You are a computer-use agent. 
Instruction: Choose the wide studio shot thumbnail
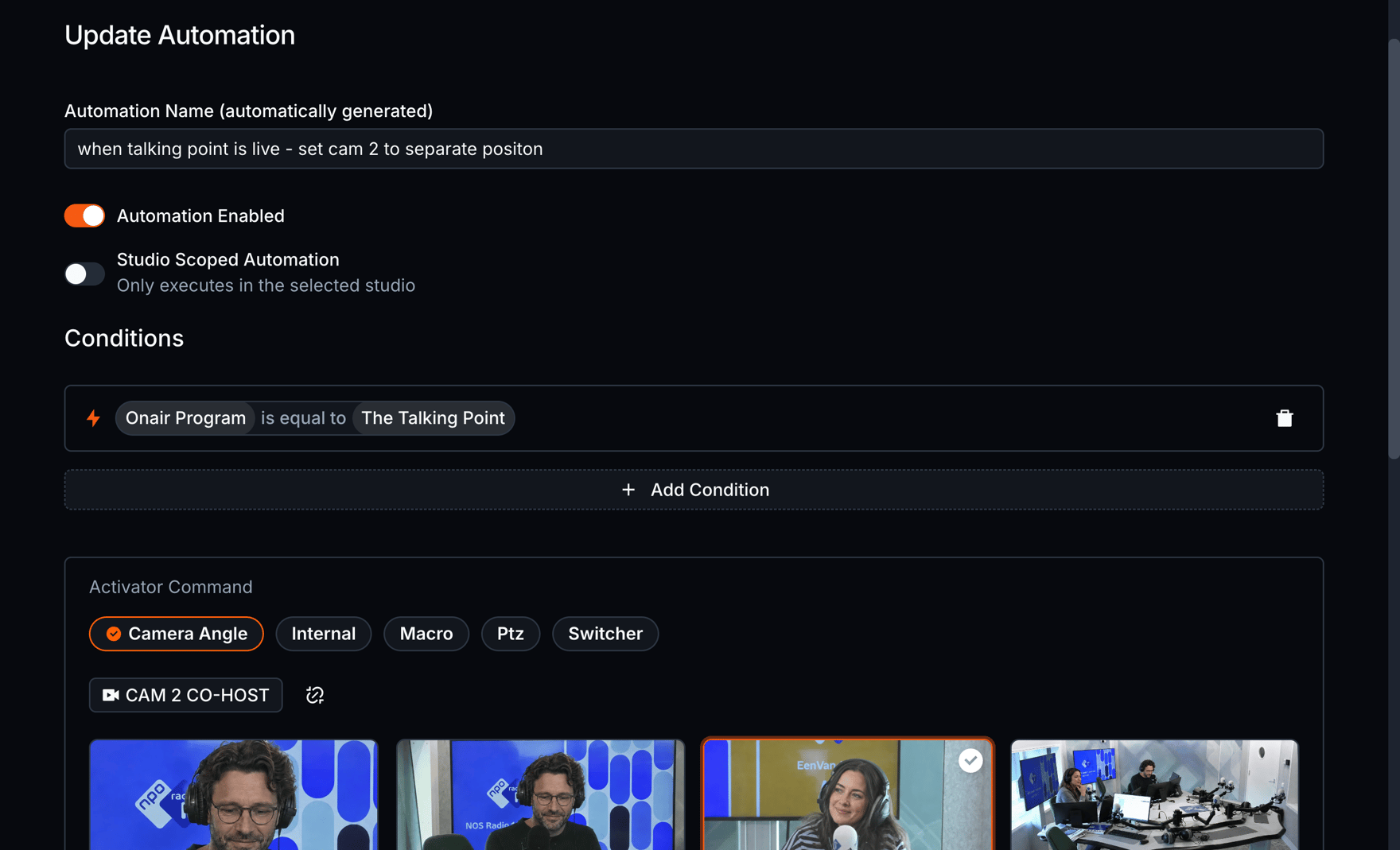pyautogui.click(x=1154, y=794)
